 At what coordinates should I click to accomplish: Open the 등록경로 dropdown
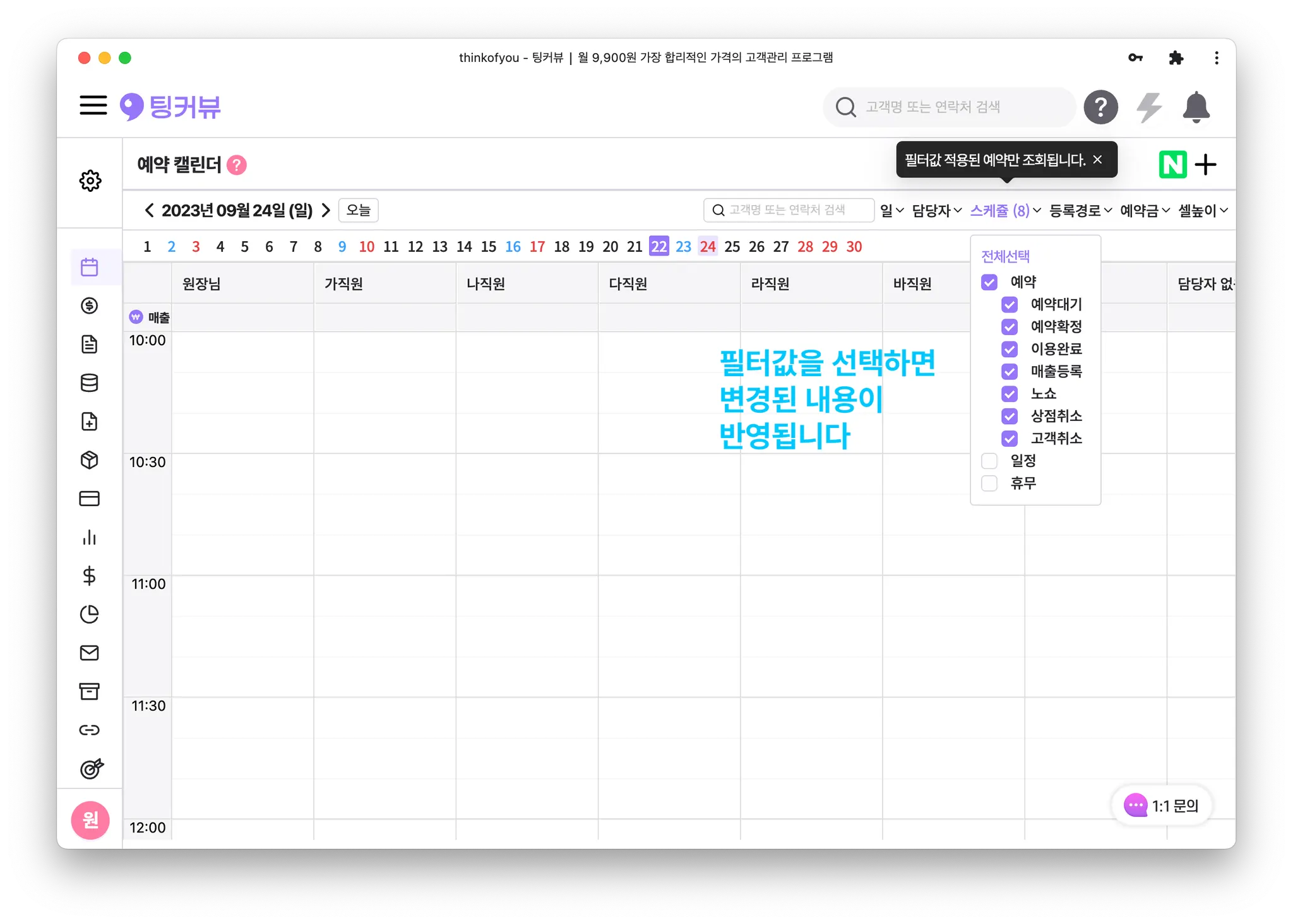[1080, 211]
